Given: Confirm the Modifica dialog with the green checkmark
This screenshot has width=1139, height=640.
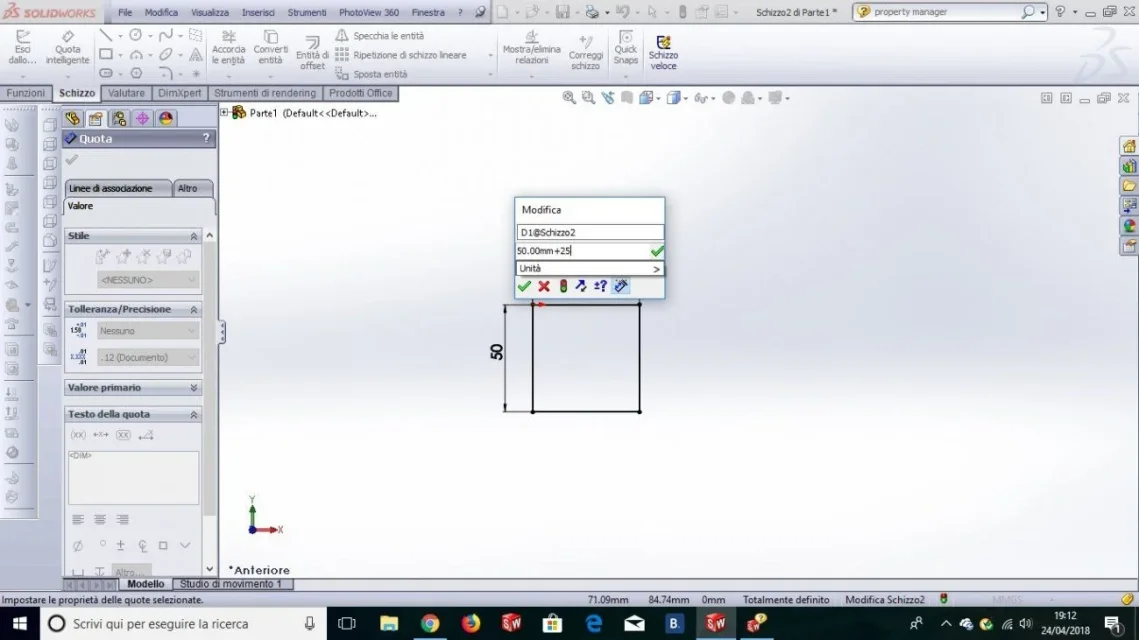Looking at the screenshot, I should (x=524, y=286).
